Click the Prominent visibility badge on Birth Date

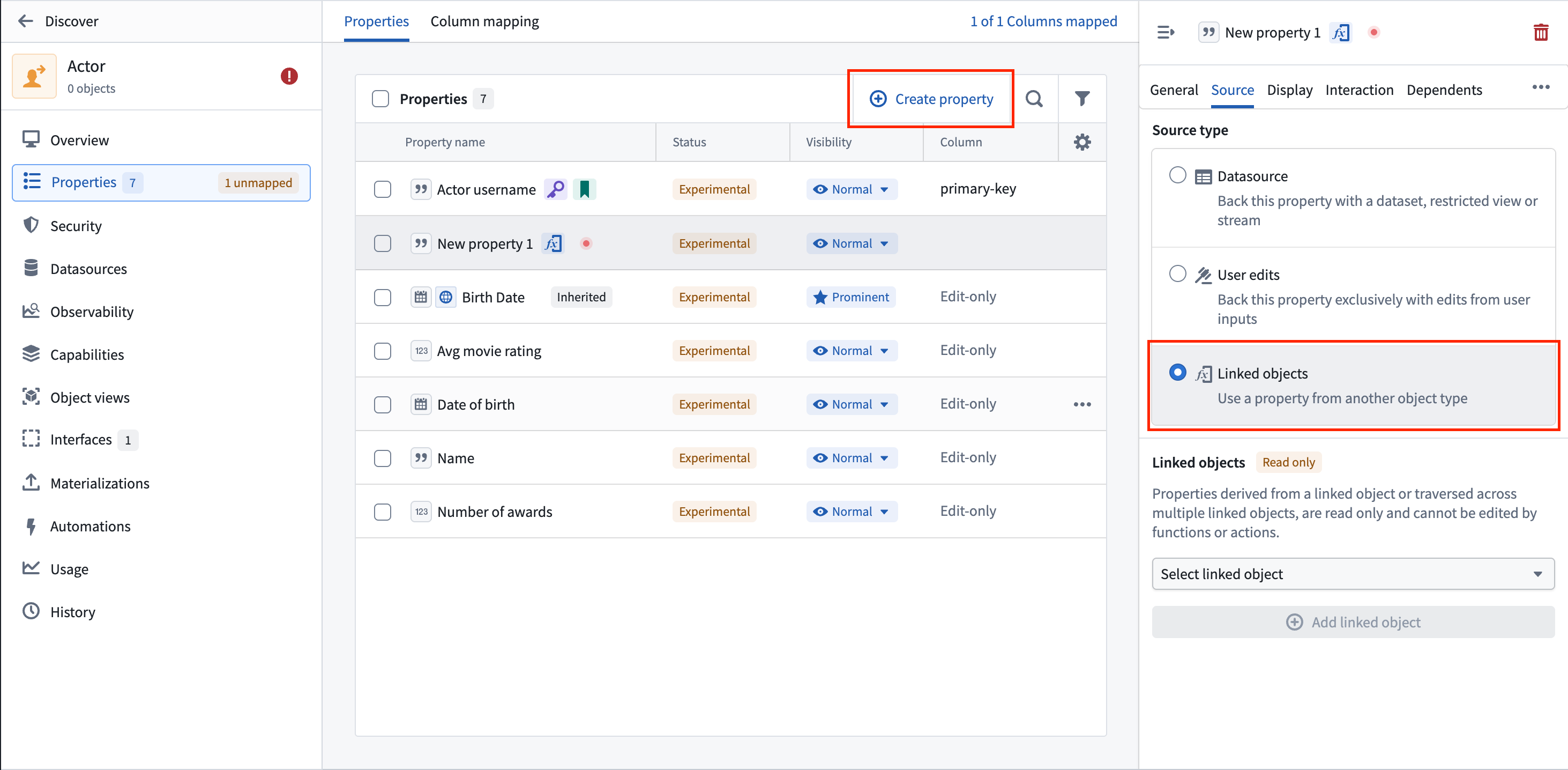[x=851, y=297]
